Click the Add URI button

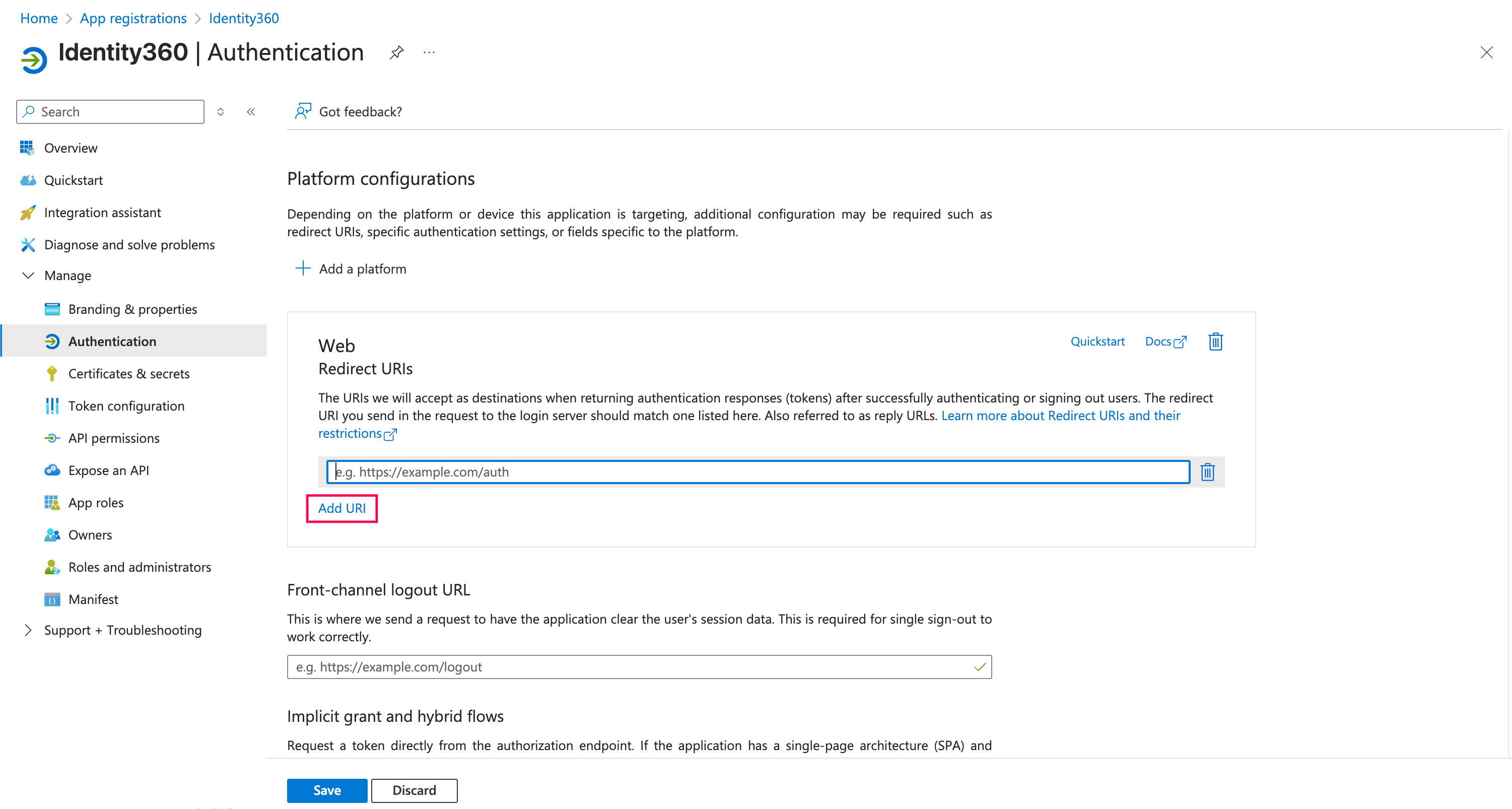coord(341,508)
